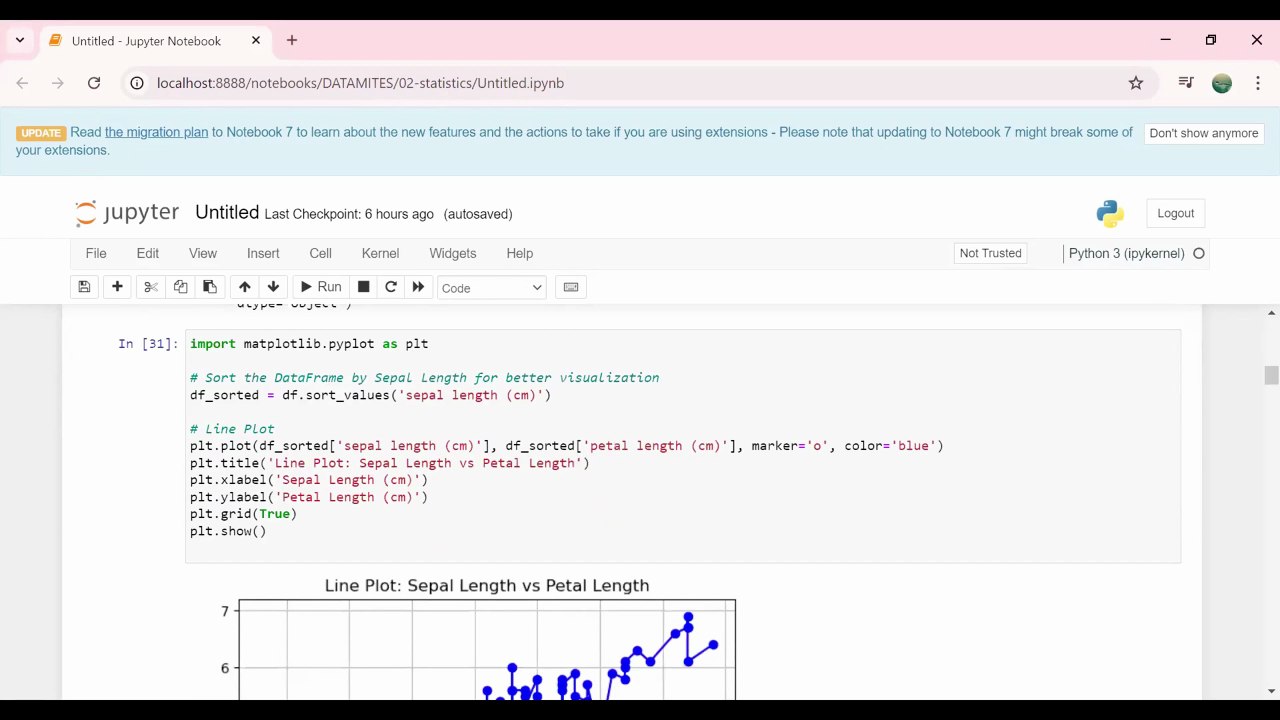Open the Insert menu
This screenshot has height=720, width=1280.
(x=263, y=253)
